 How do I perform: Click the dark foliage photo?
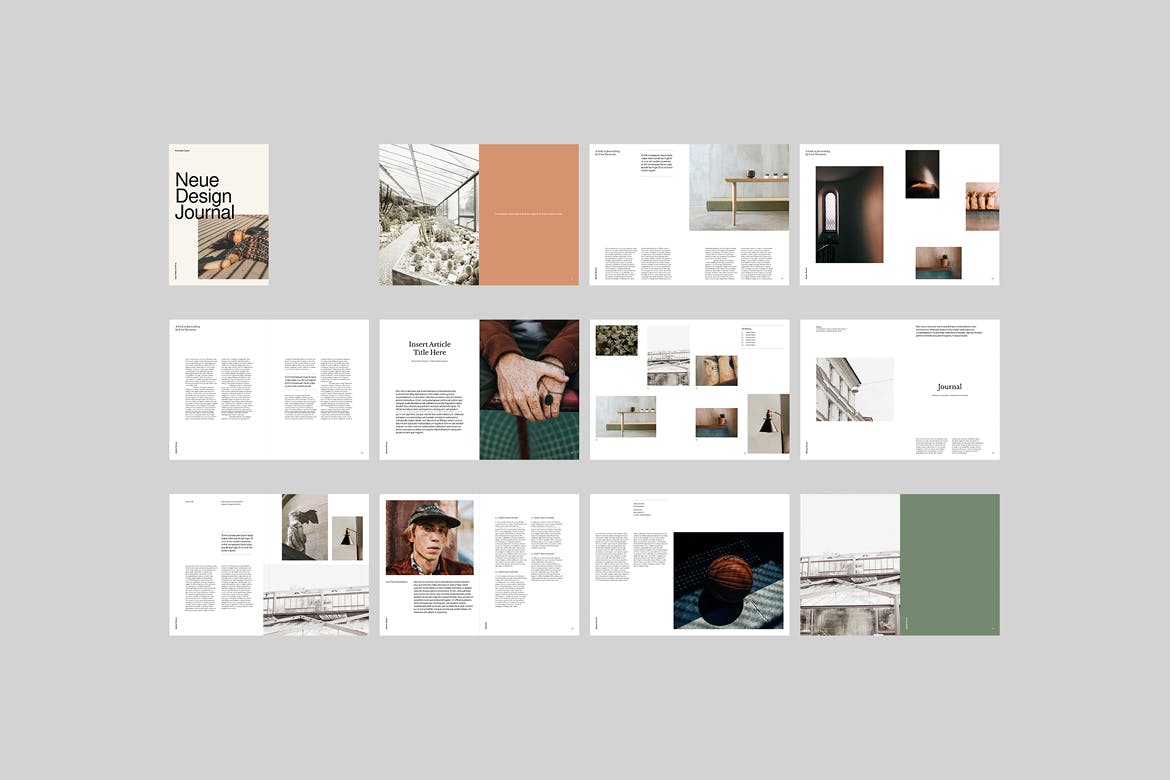tap(616, 340)
